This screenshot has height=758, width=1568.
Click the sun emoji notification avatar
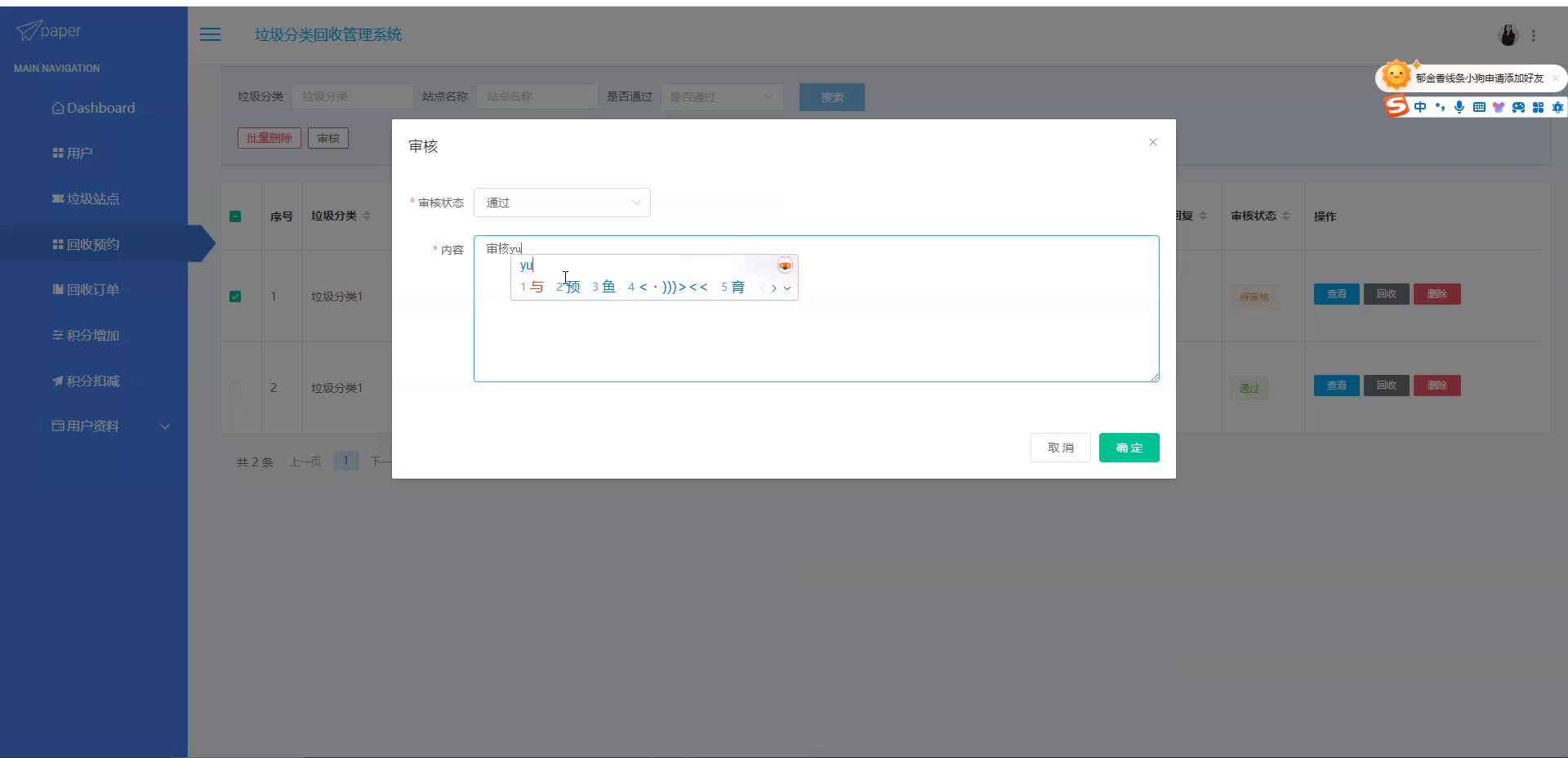[1396, 75]
